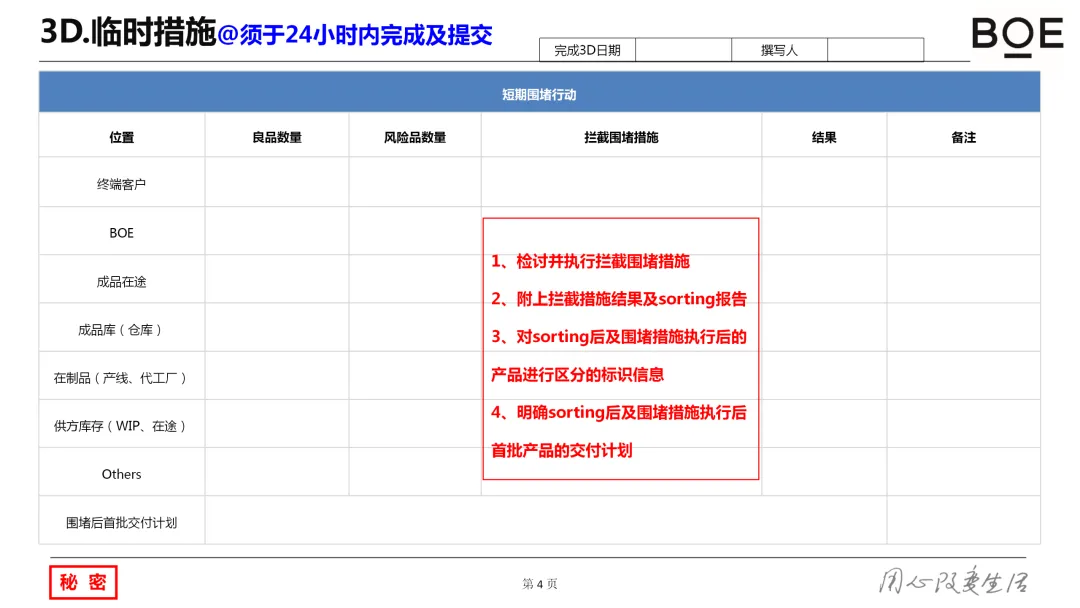Screen dimensions: 1080x608
Task: Click the 结果 cell for 成品库（仓库）
Action: [x=824, y=327]
